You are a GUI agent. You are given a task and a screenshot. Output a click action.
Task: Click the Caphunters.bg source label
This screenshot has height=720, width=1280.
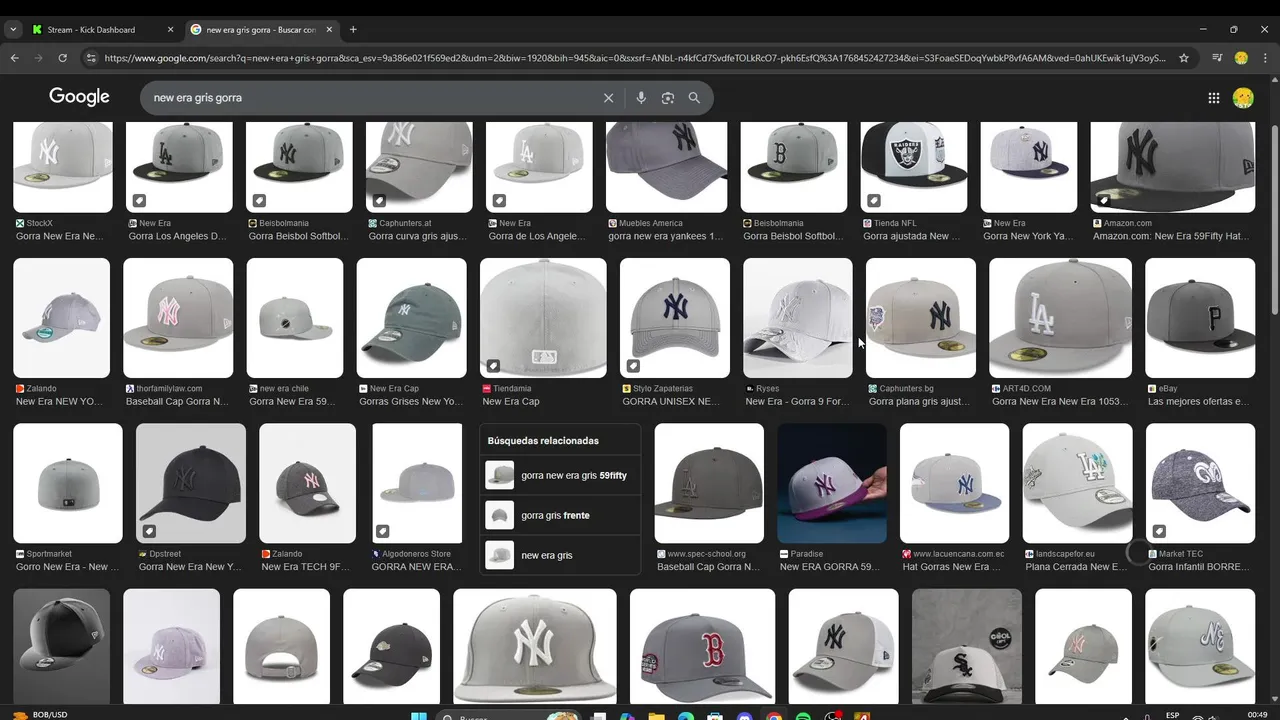tap(901, 389)
